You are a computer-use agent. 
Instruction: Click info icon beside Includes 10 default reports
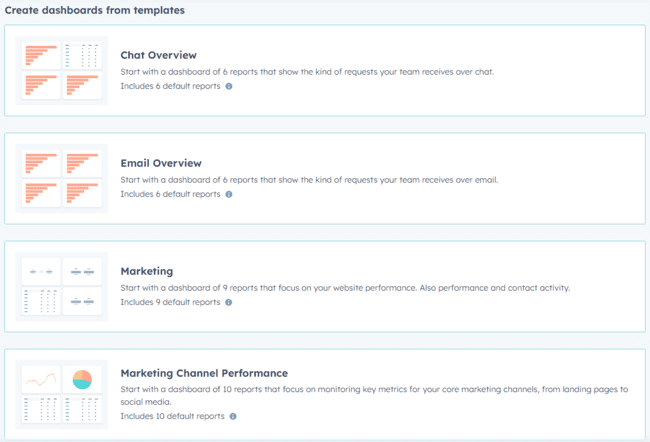point(233,416)
